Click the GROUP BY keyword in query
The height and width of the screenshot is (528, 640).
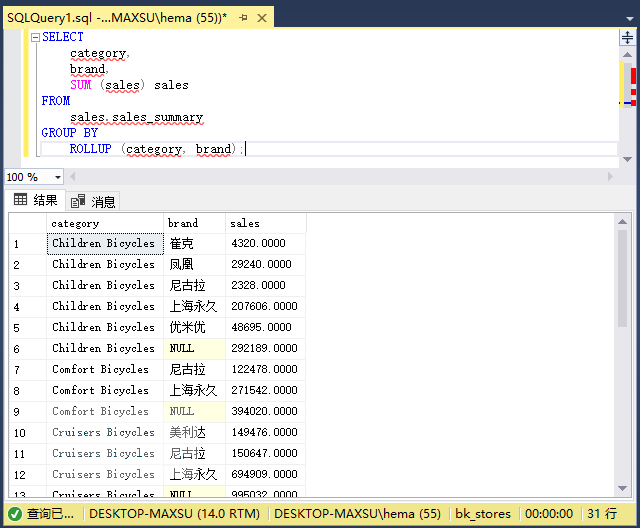(x=69, y=133)
